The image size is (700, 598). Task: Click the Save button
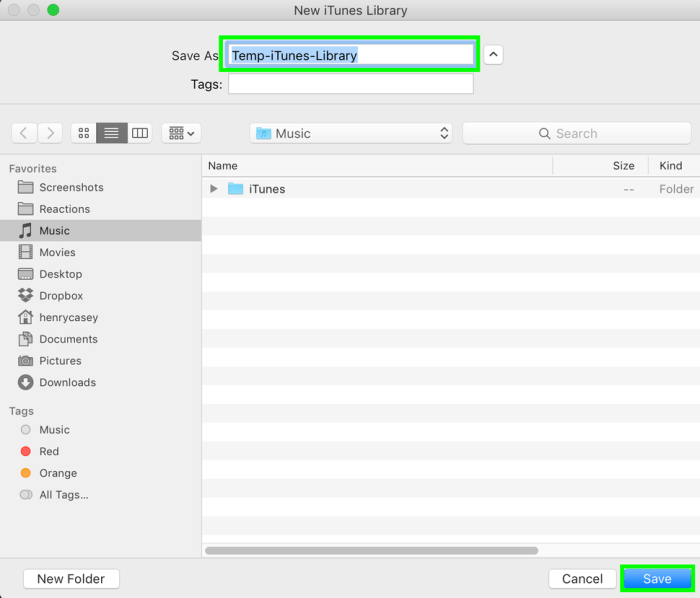point(657,579)
